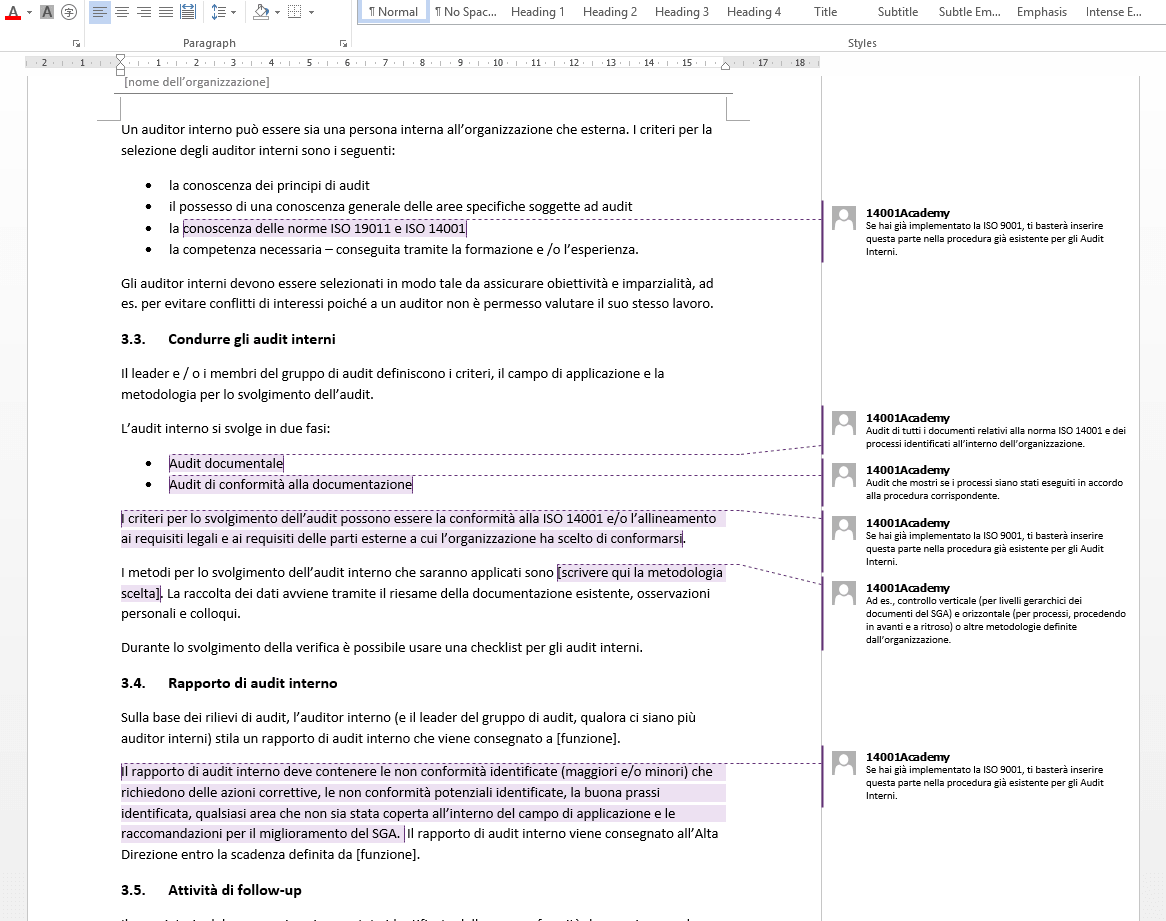Screen dimensions: 1166x921
Task: Click the justify text icon
Action: (166, 12)
